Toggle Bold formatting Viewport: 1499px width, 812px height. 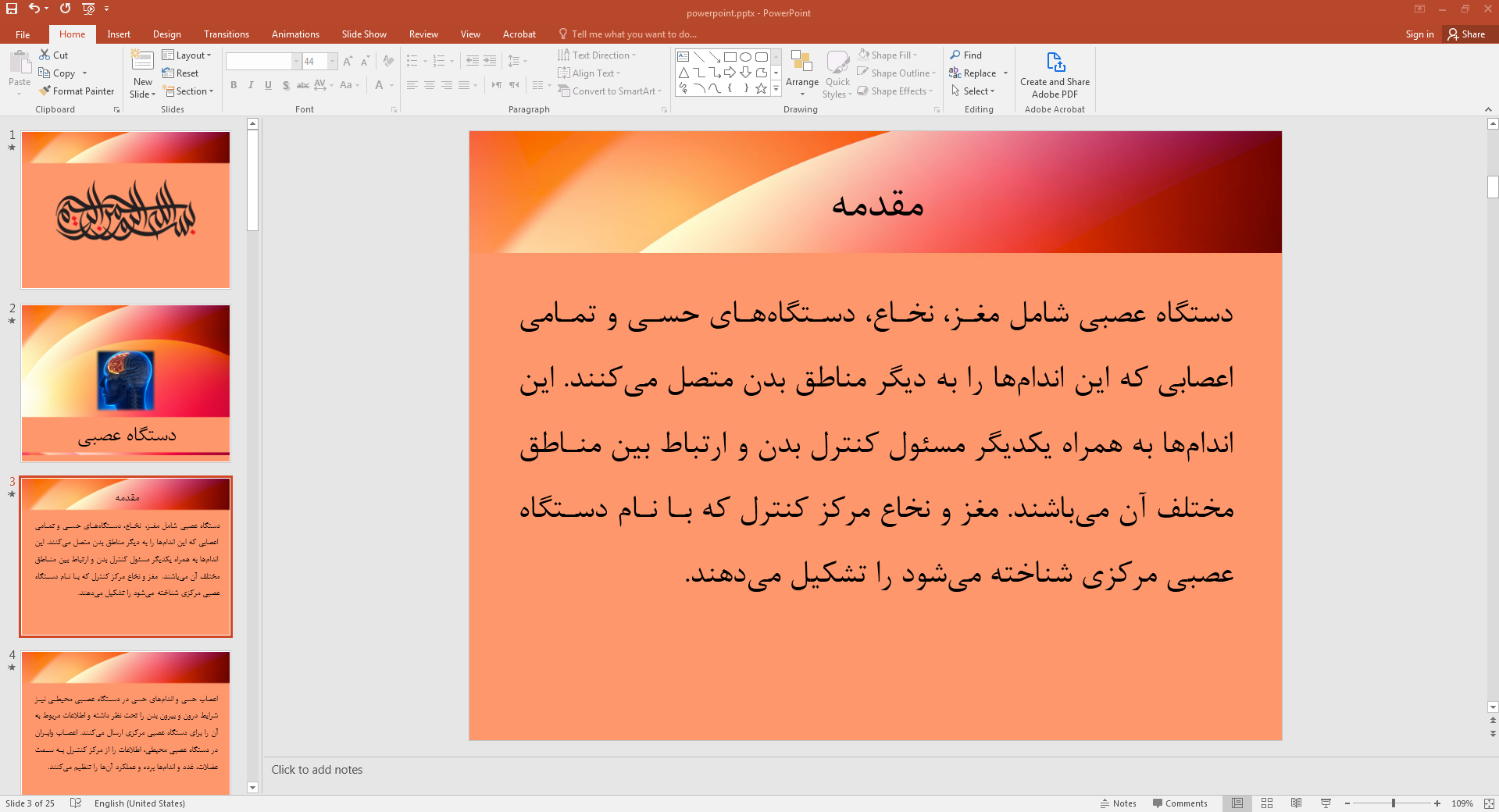click(234, 85)
